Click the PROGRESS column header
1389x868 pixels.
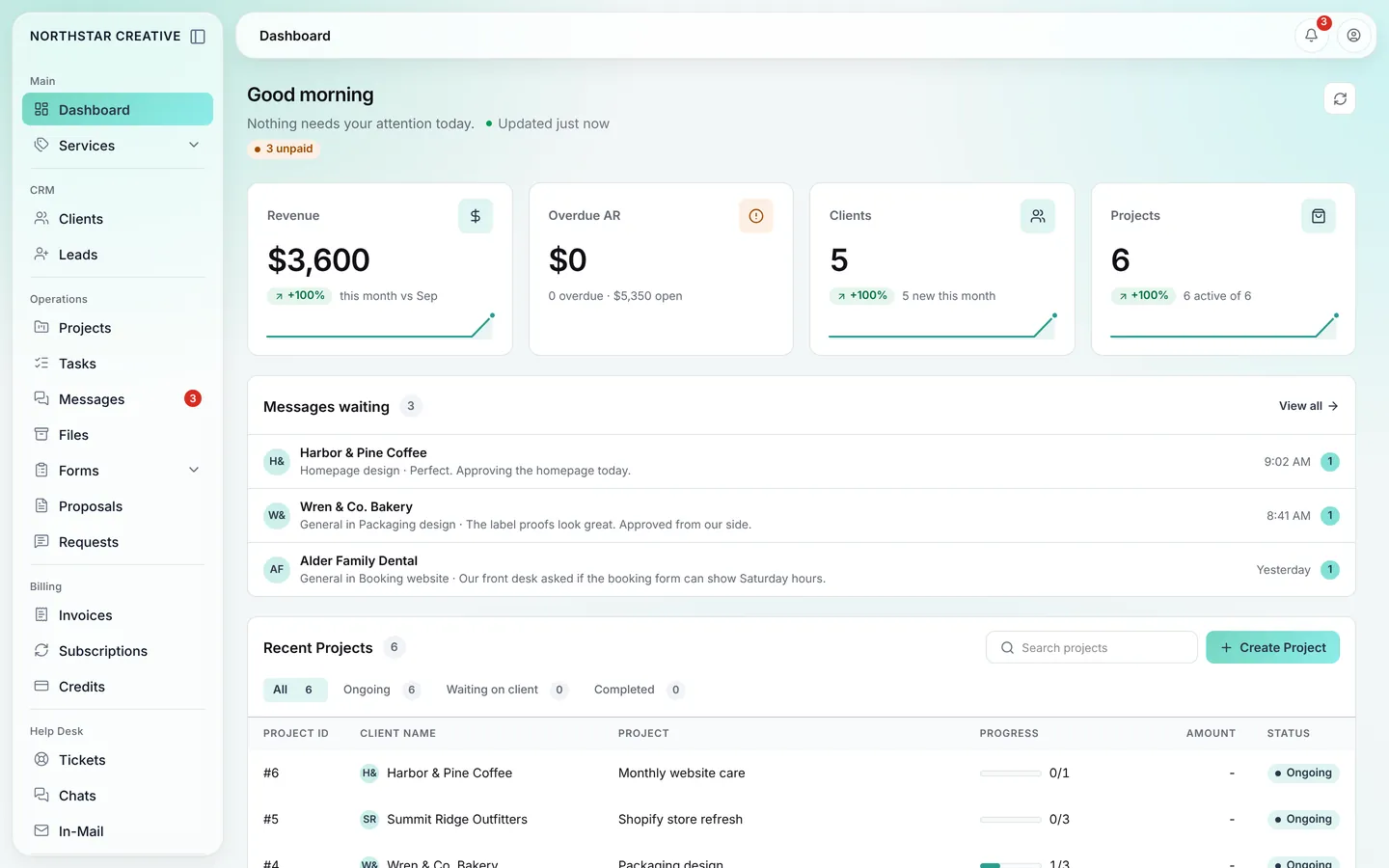[x=1009, y=733]
